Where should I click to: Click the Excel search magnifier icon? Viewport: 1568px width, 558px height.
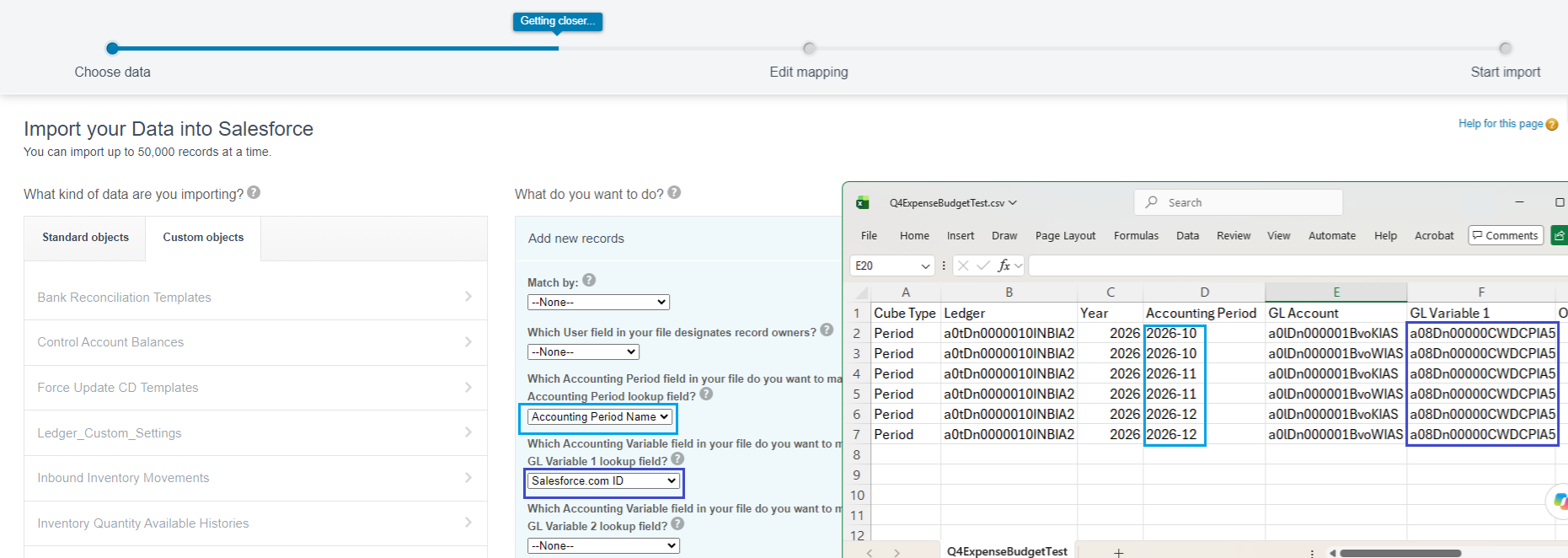click(x=1151, y=202)
